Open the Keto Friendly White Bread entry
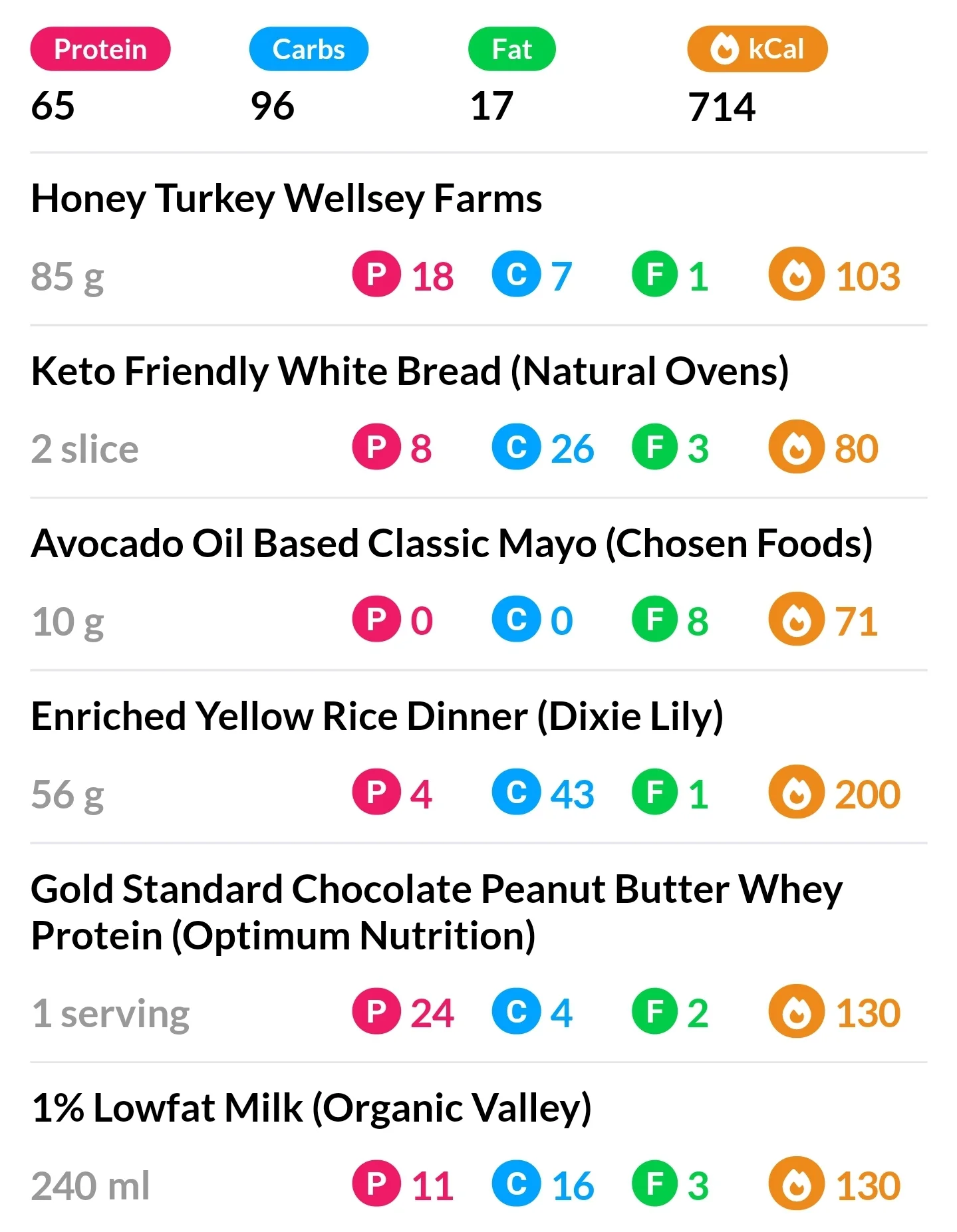 [410, 371]
